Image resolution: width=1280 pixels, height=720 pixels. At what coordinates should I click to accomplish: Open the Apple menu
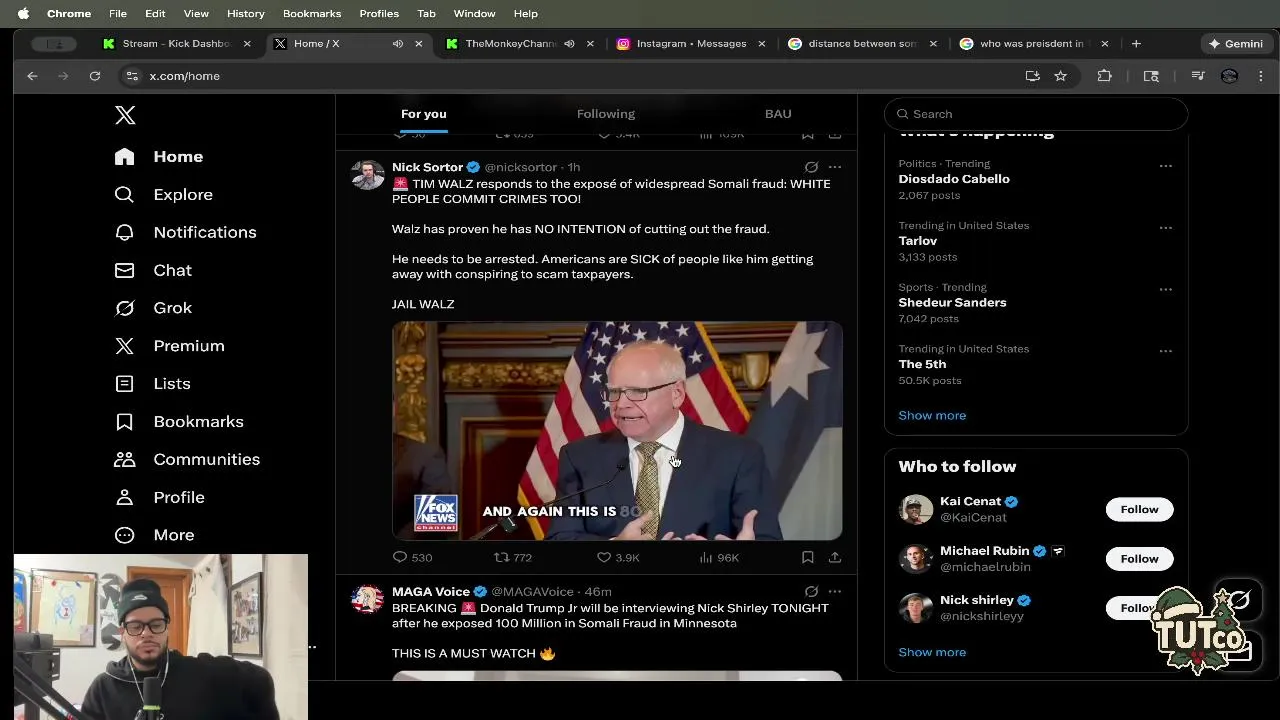point(23,13)
